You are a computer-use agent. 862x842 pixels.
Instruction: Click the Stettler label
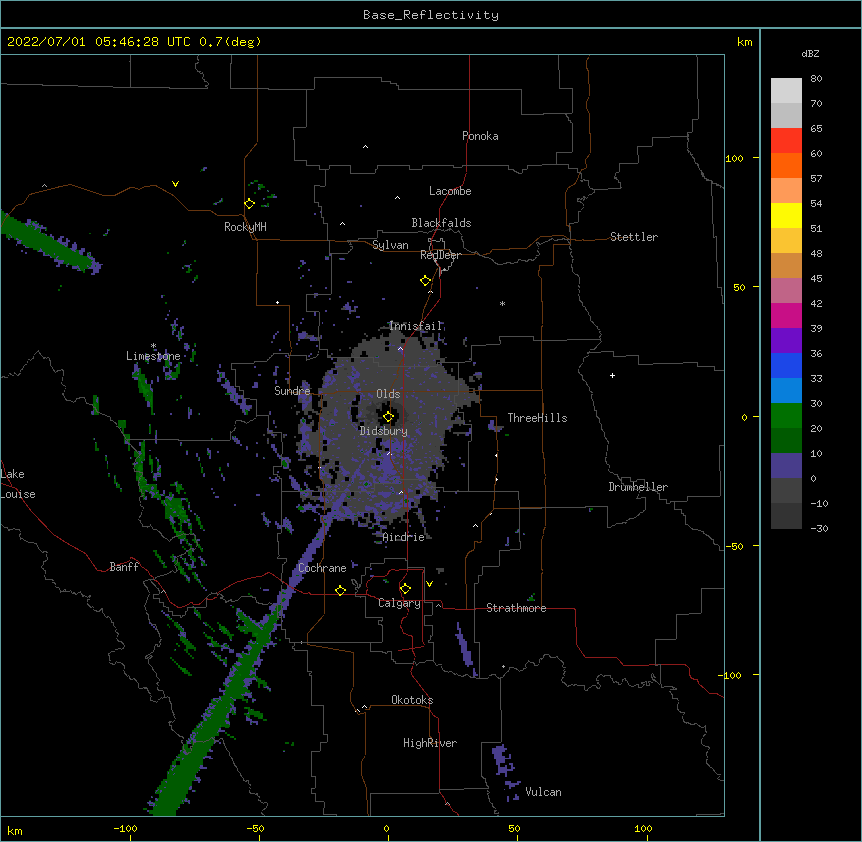(633, 237)
